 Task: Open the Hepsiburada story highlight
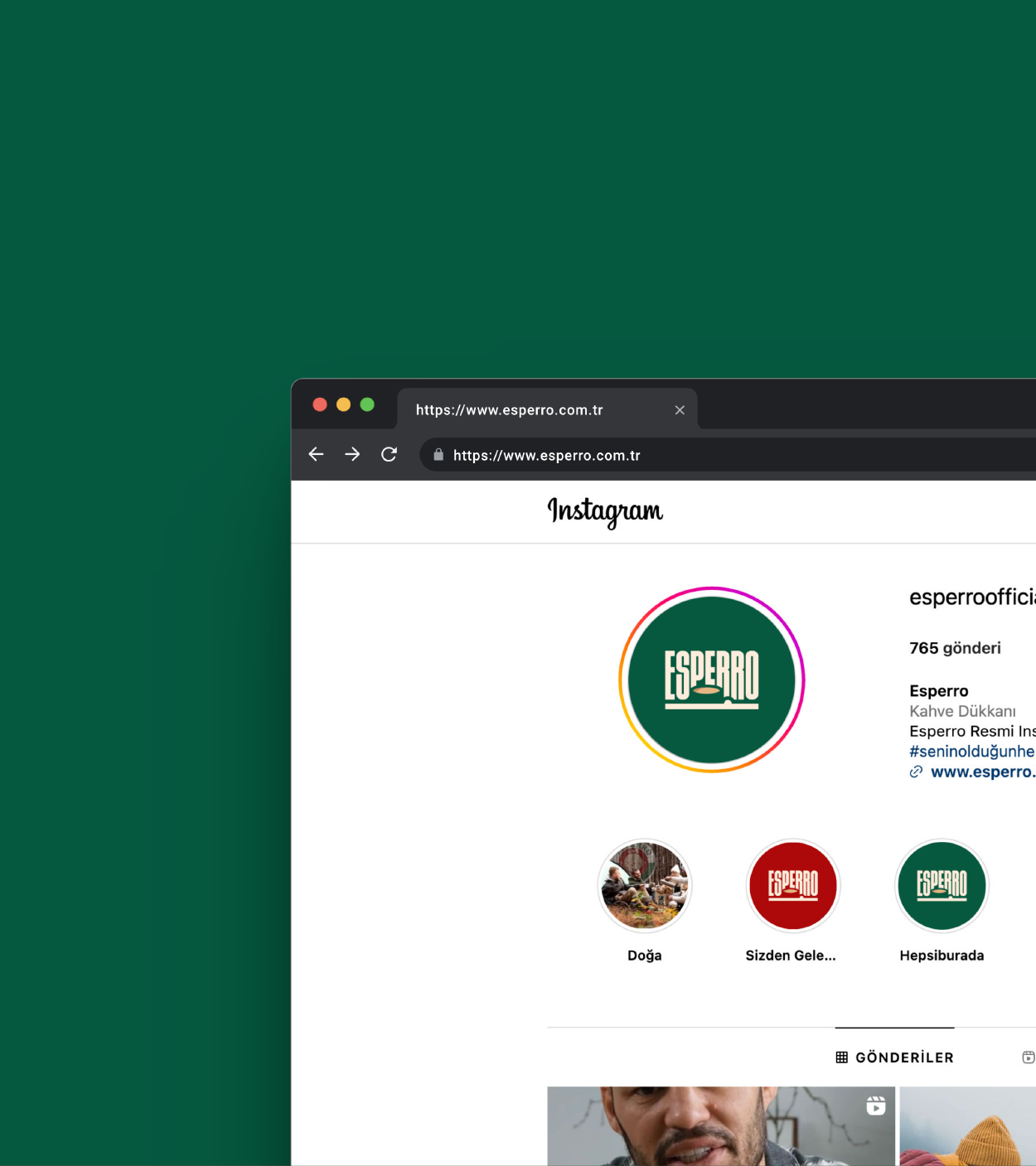point(942,886)
